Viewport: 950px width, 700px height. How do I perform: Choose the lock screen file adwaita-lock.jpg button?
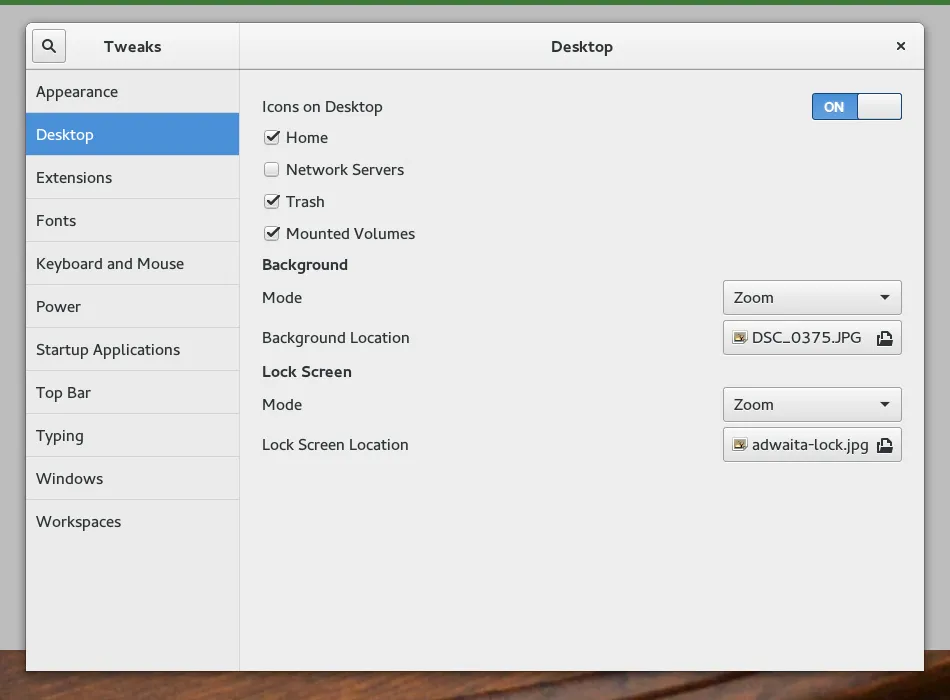[x=812, y=445]
